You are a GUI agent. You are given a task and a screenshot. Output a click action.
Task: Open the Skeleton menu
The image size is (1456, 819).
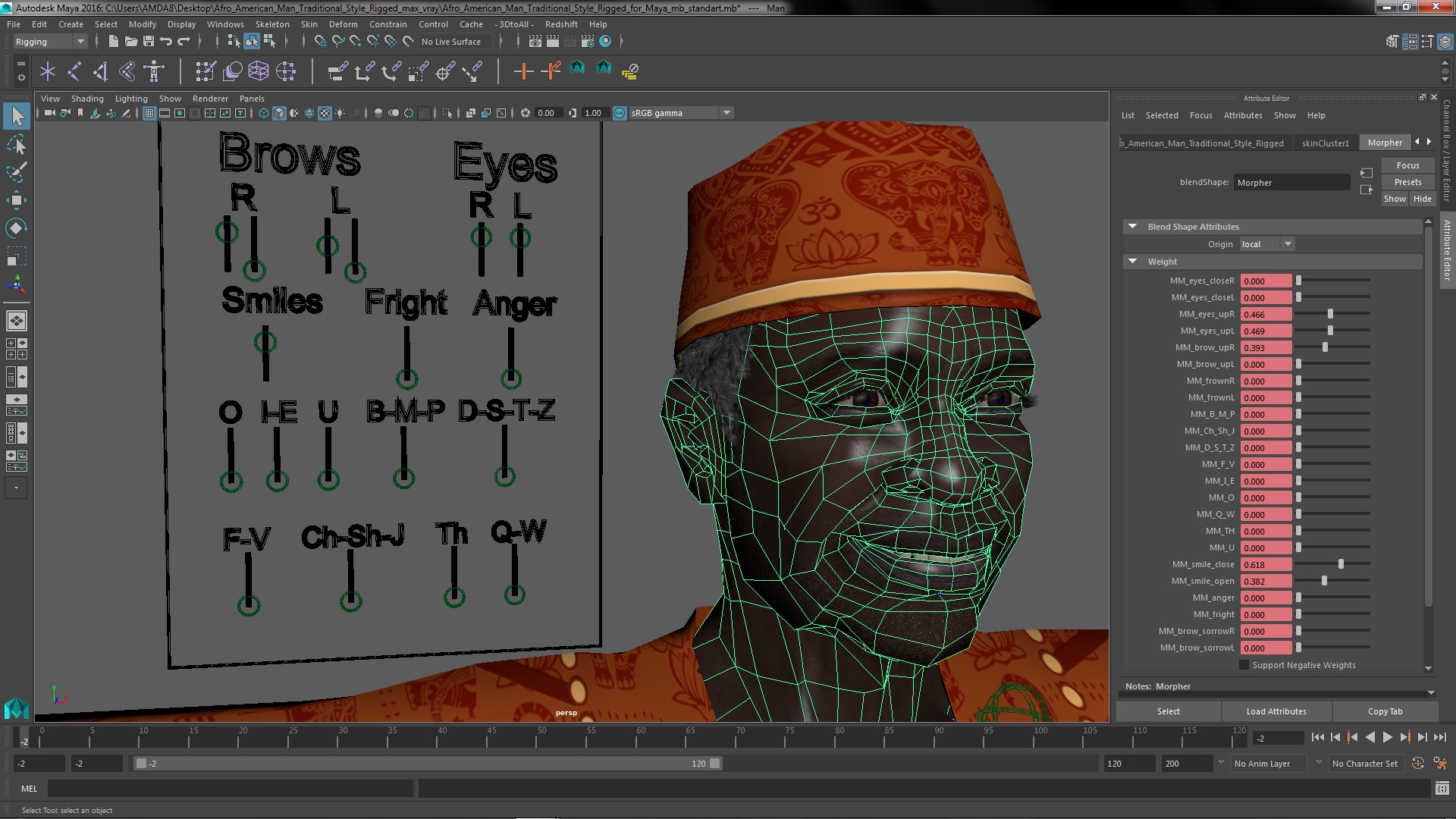tap(271, 24)
